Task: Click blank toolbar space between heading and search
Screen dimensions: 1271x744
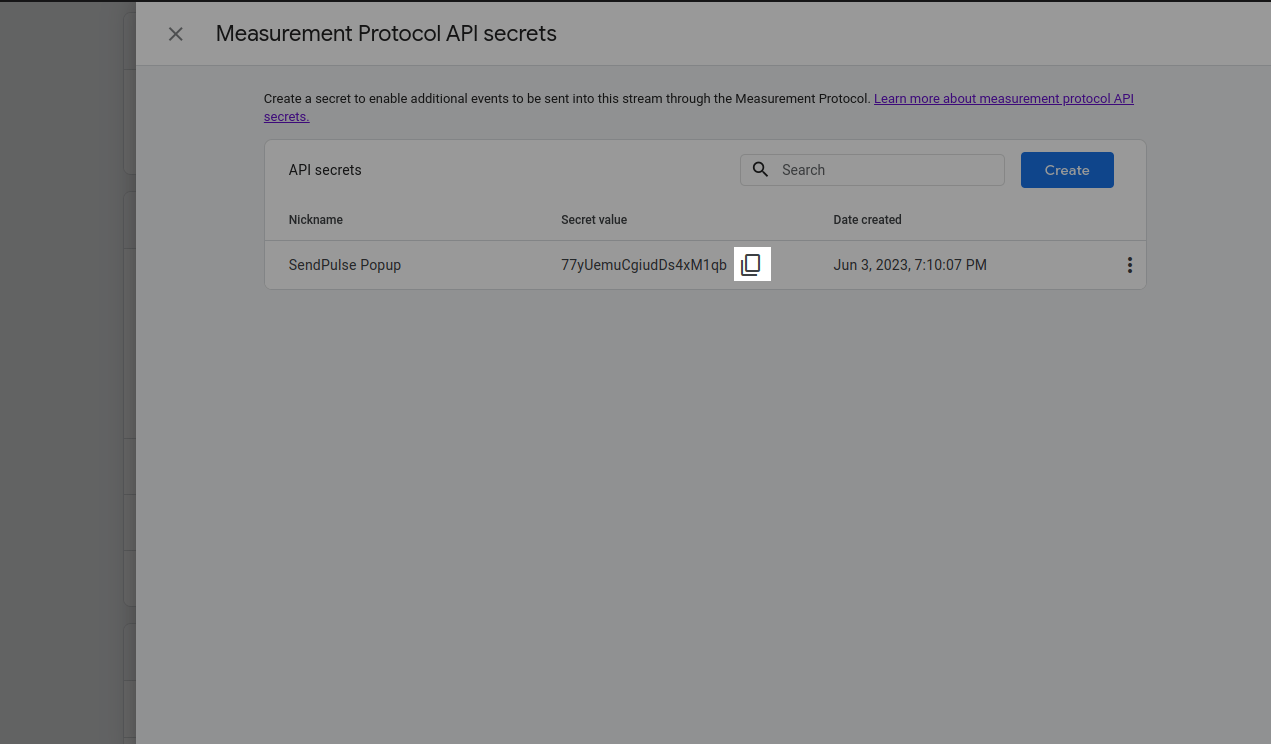Action: click(x=550, y=170)
